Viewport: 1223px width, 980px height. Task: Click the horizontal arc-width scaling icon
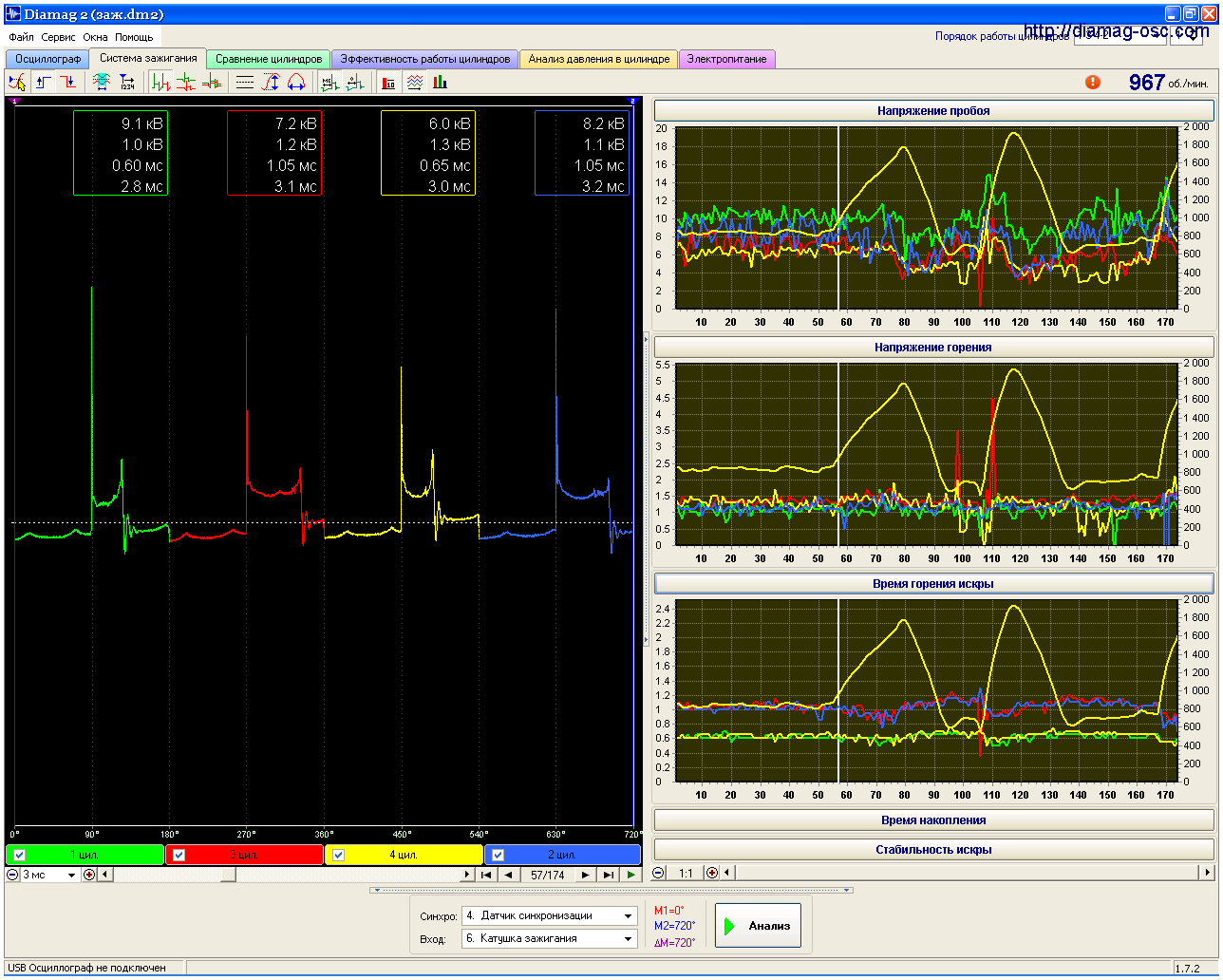(296, 83)
